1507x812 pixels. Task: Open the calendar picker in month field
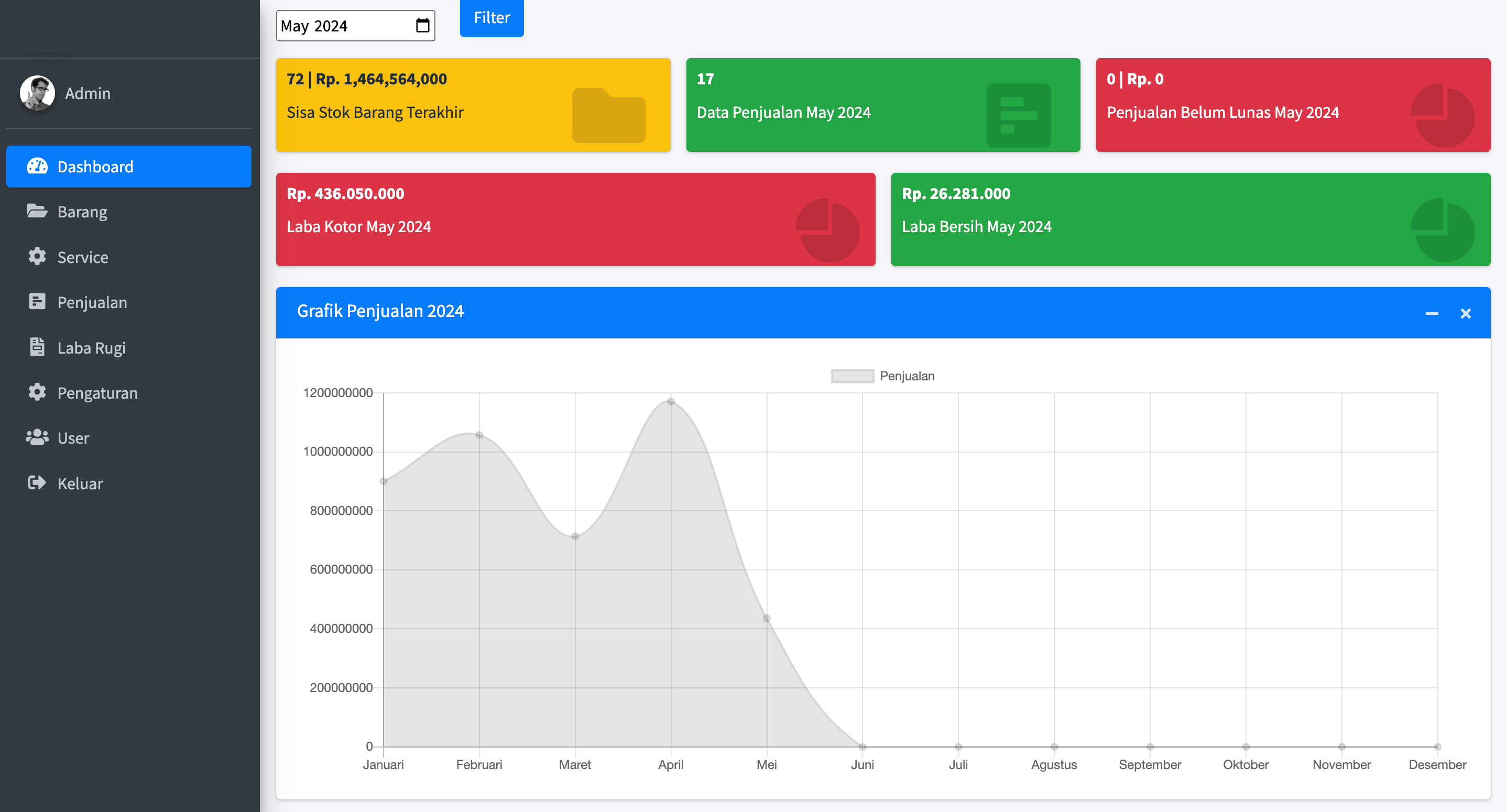pyautogui.click(x=422, y=26)
